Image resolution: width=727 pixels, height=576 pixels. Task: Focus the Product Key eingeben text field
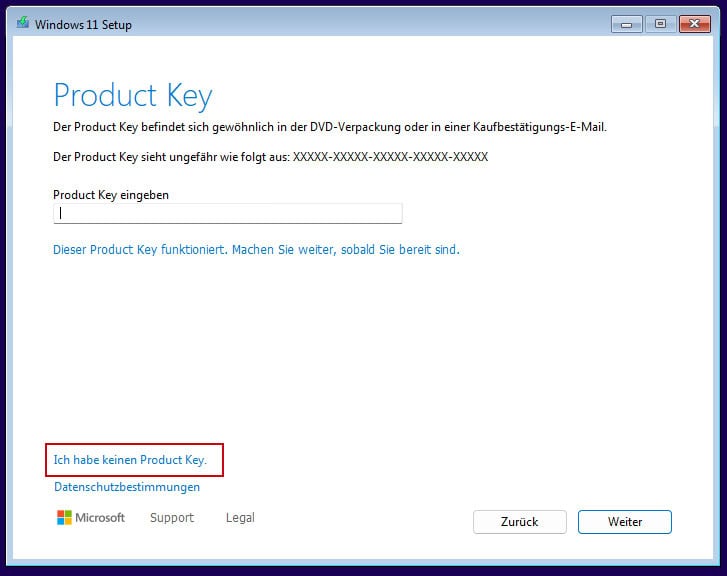pos(228,213)
